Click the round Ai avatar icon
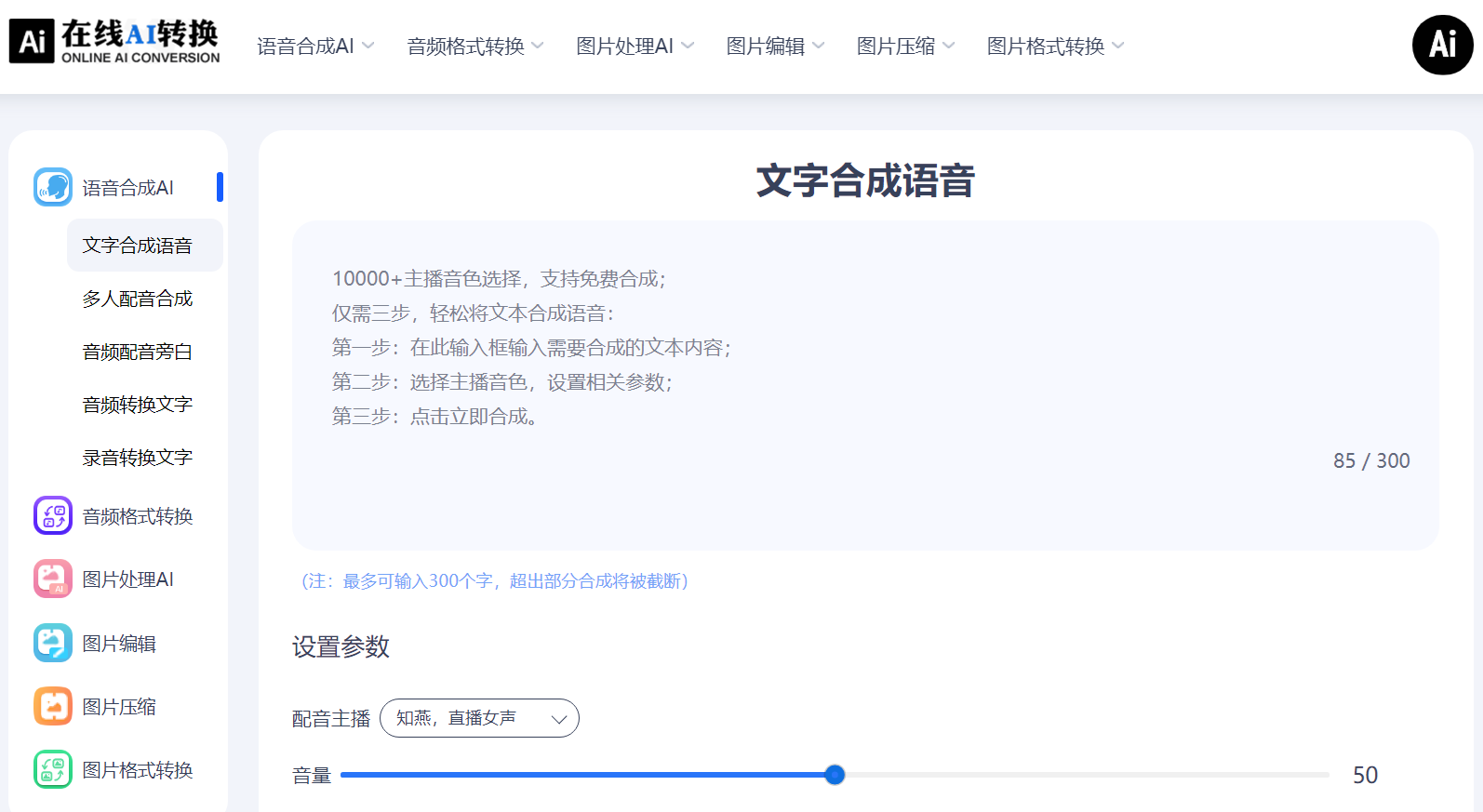 point(1442,45)
